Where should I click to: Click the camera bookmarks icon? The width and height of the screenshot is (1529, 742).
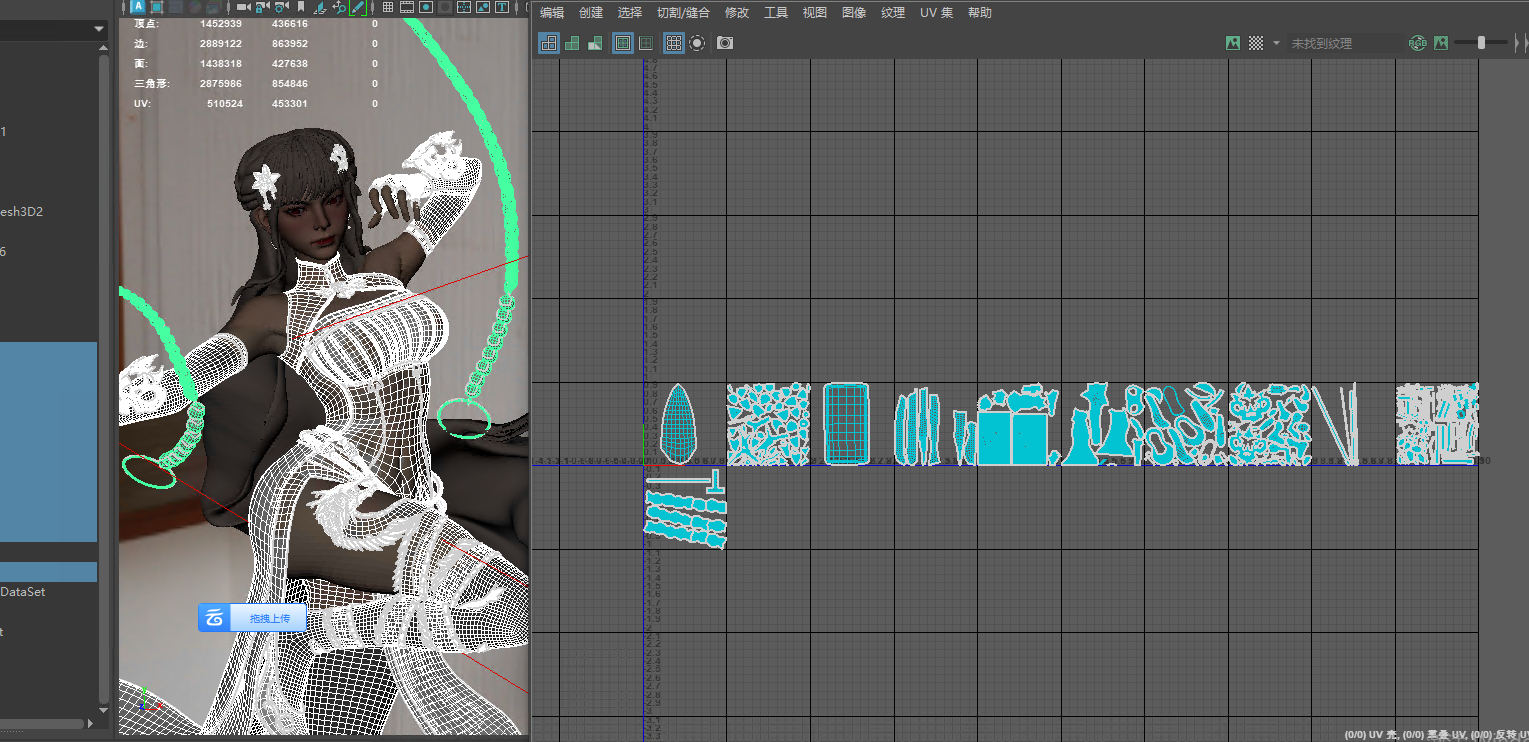[301, 7]
